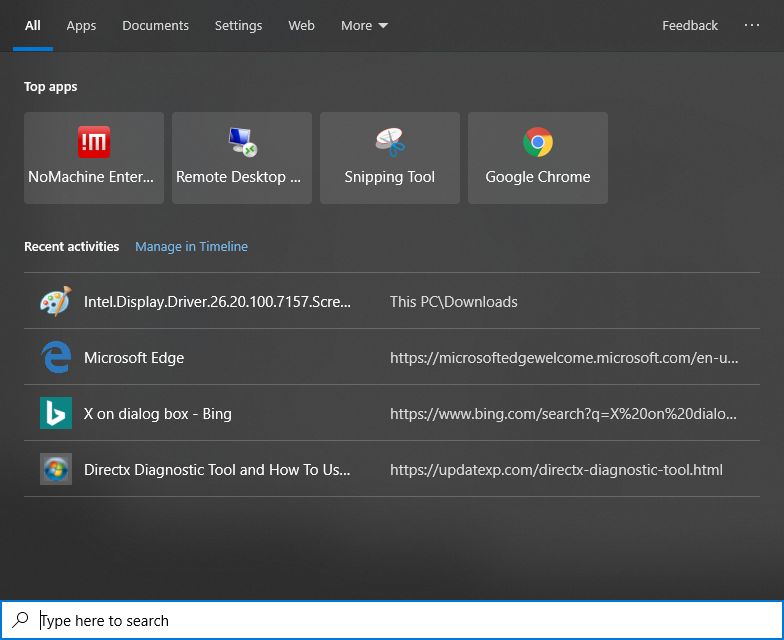The image size is (784, 640).
Task: Click the Feedback button
Action: pyautogui.click(x=690, y=25)
